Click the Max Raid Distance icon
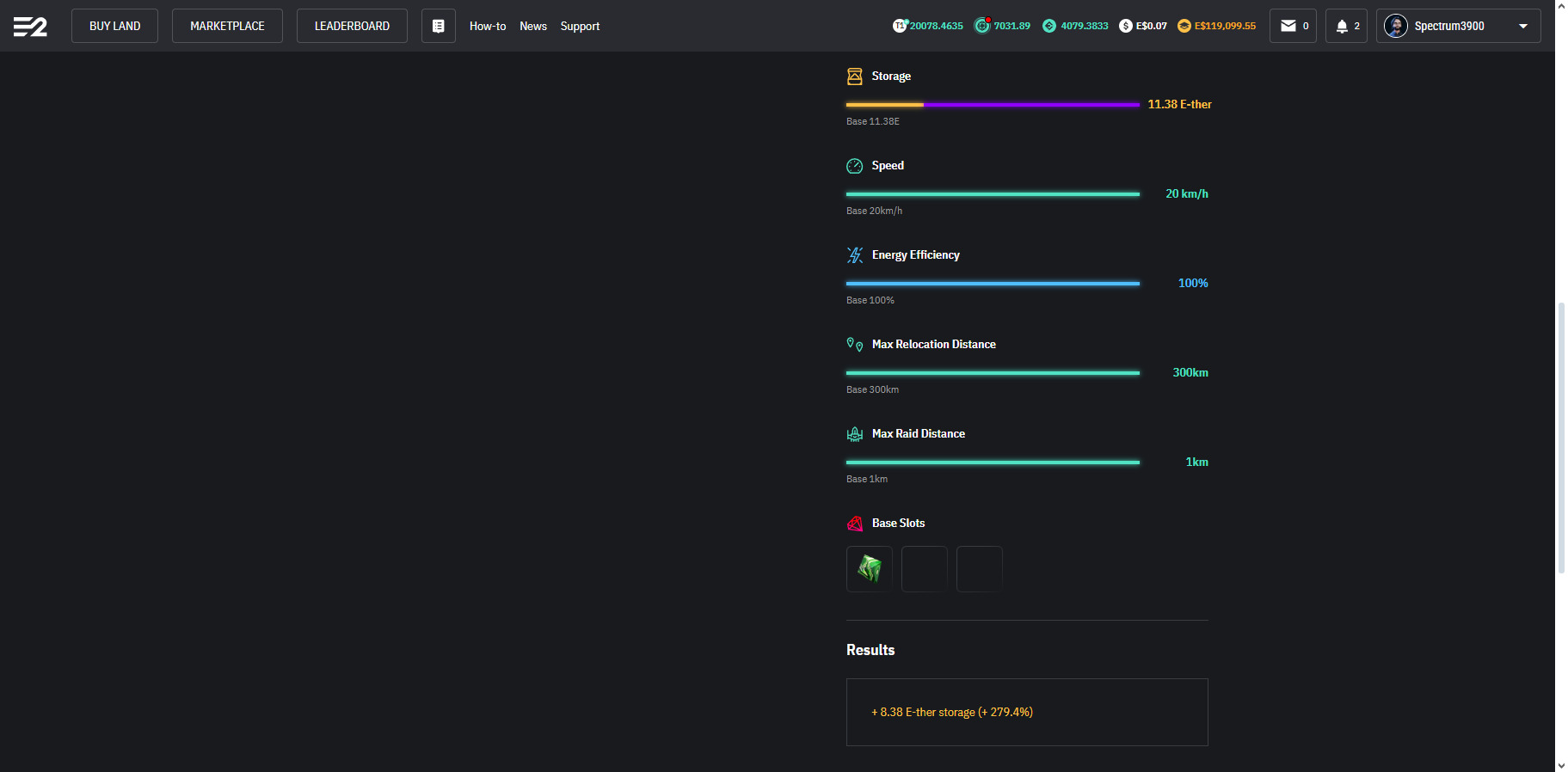Image resolution: width=1568 pixels, height=772 pixels. point(854,434)
